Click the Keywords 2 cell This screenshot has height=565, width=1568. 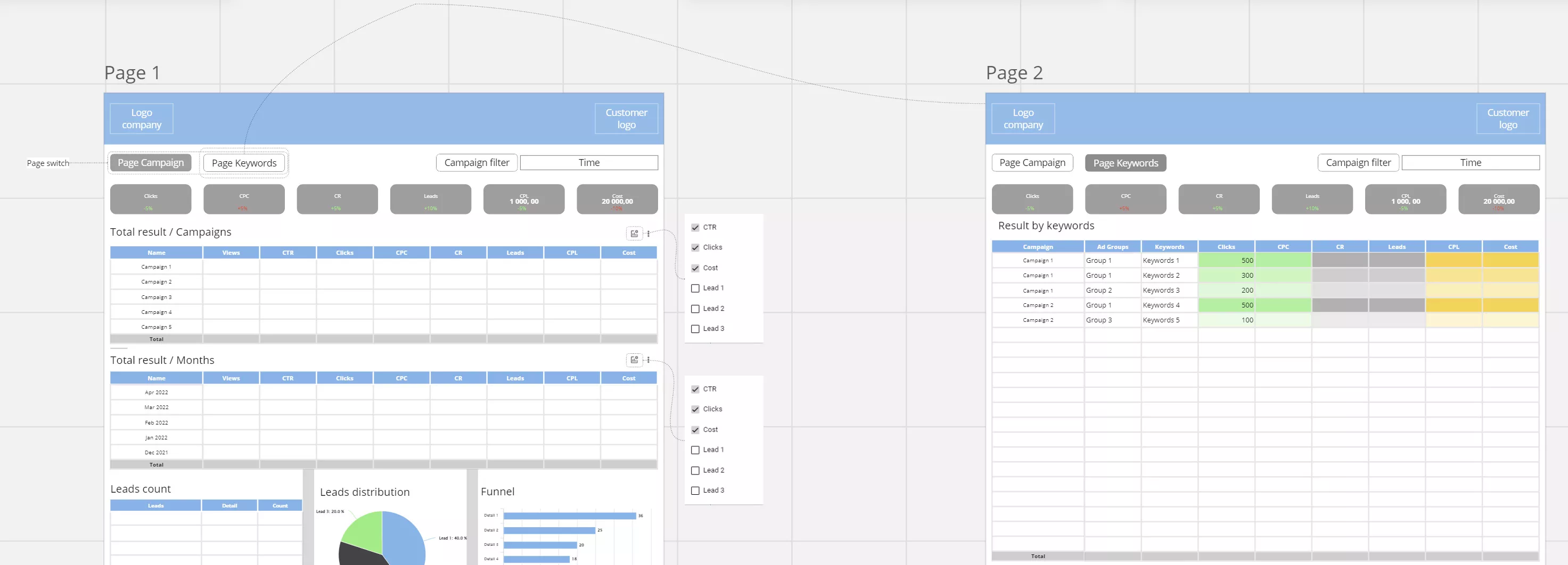tap(1169, 276)
